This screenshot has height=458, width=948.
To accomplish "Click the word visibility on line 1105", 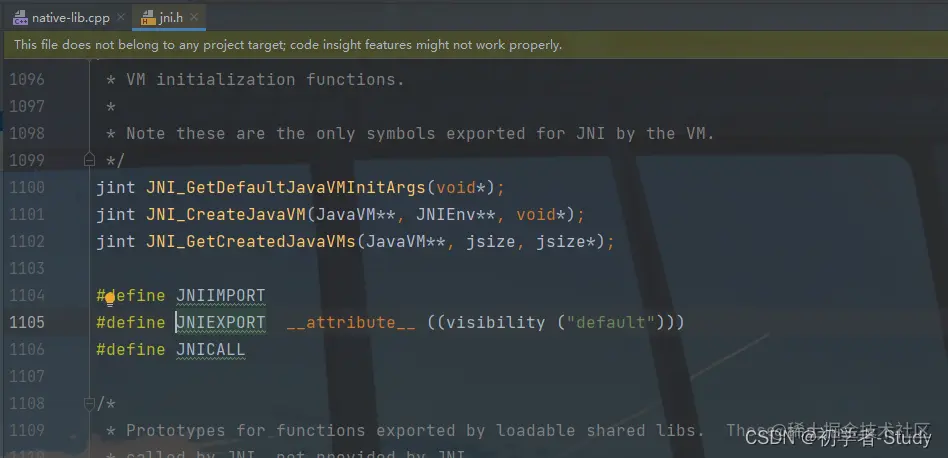I will point(495,323).
